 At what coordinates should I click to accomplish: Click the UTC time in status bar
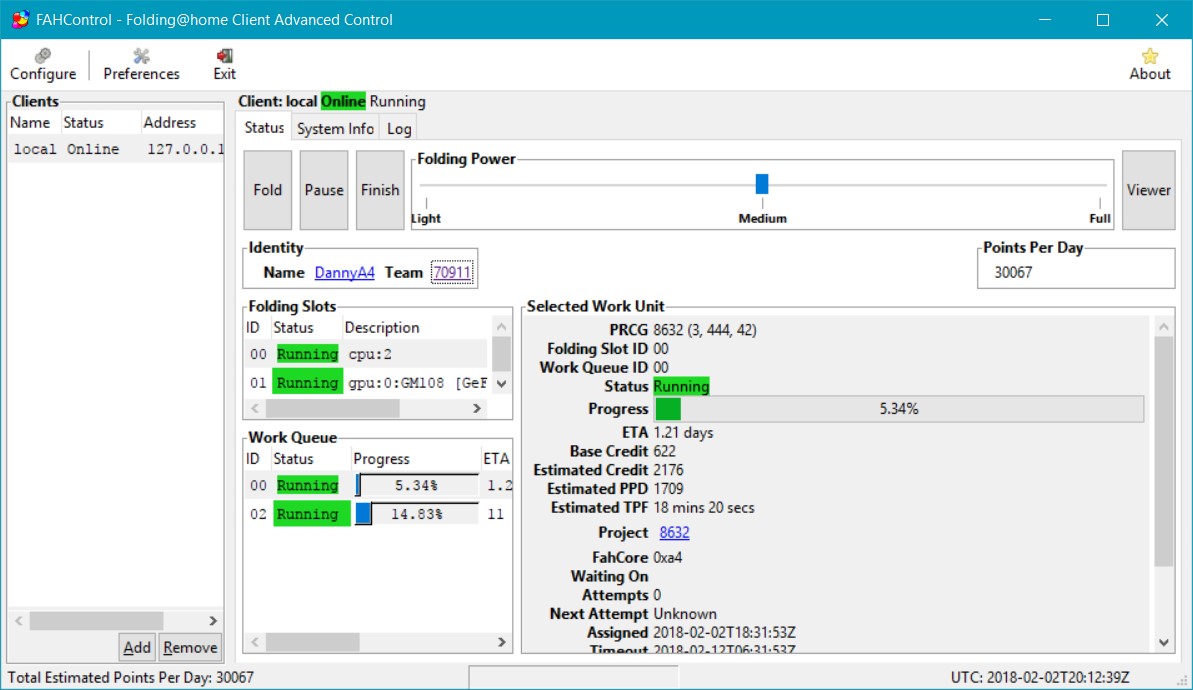tap(1040, 677)
